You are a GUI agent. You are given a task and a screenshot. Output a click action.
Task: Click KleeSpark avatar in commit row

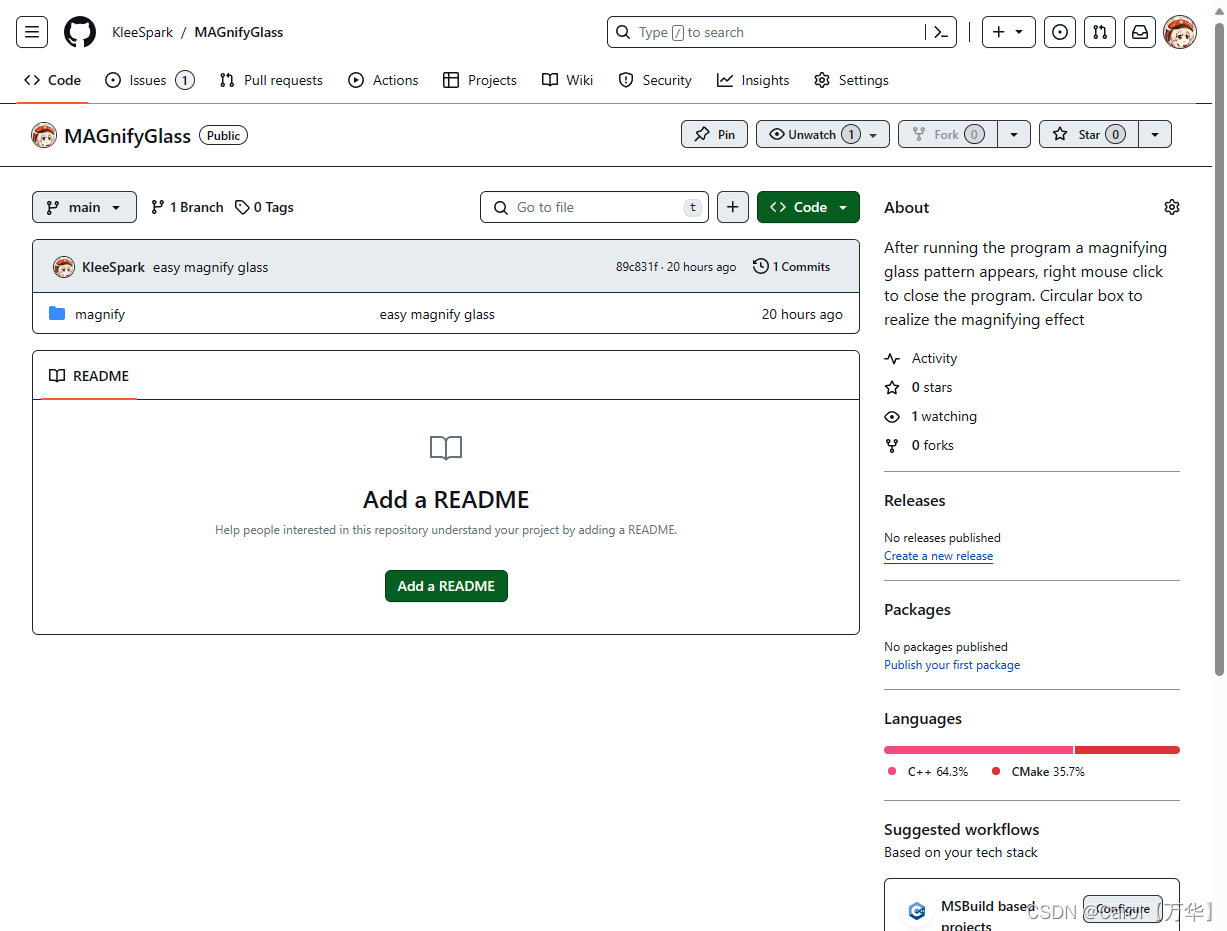coord(64,267)
